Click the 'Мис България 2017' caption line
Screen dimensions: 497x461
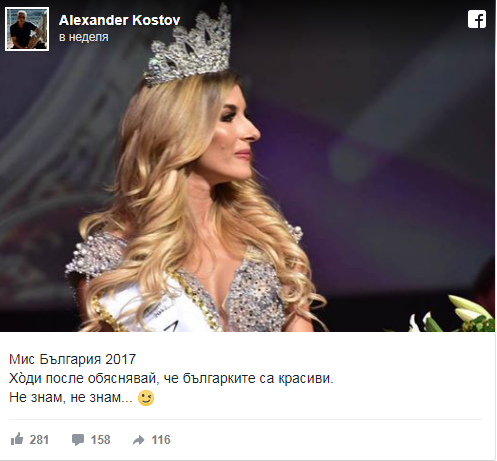point(72,359)
